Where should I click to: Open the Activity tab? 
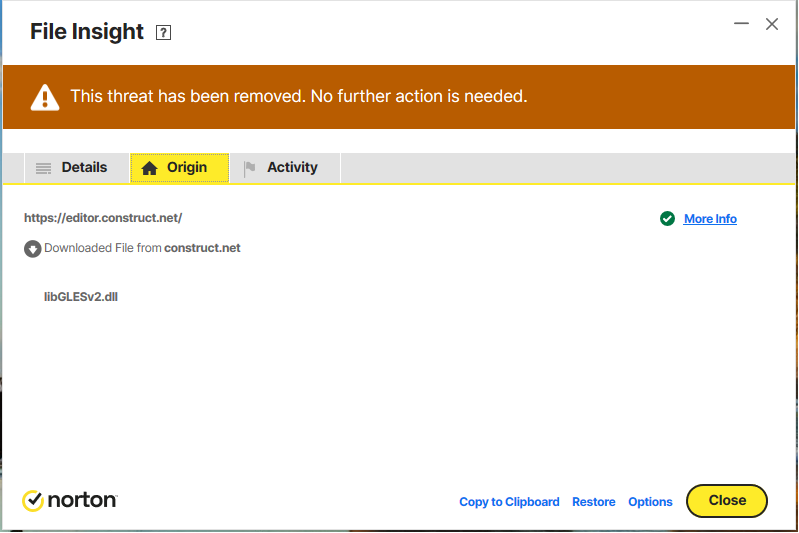pos(285,168)
